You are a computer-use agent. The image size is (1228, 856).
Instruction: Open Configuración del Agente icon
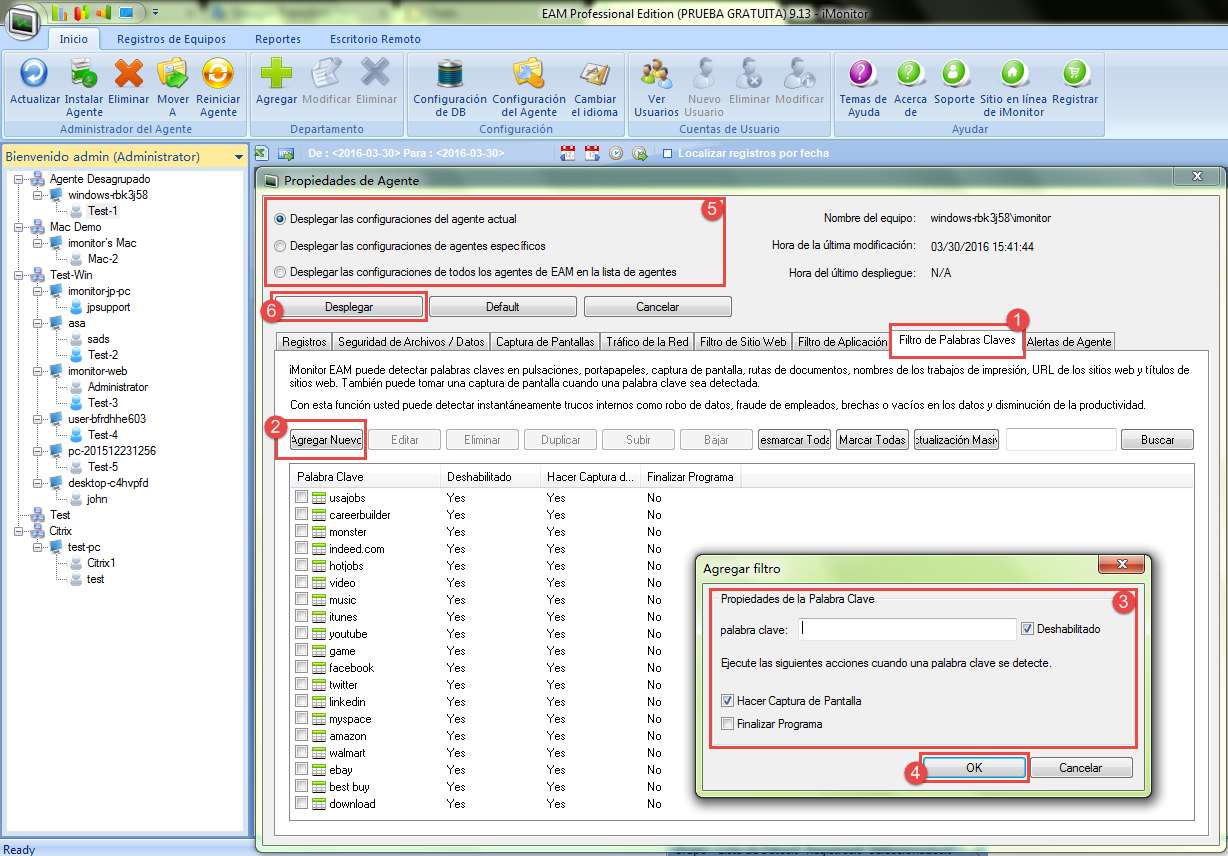click(529, 75)
